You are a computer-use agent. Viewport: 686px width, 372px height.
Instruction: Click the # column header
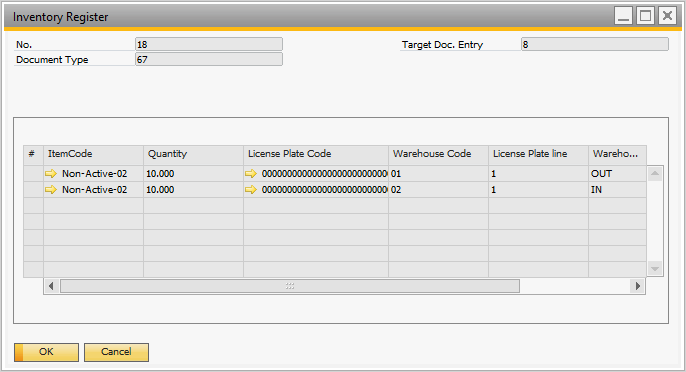[x=33, y=154]
